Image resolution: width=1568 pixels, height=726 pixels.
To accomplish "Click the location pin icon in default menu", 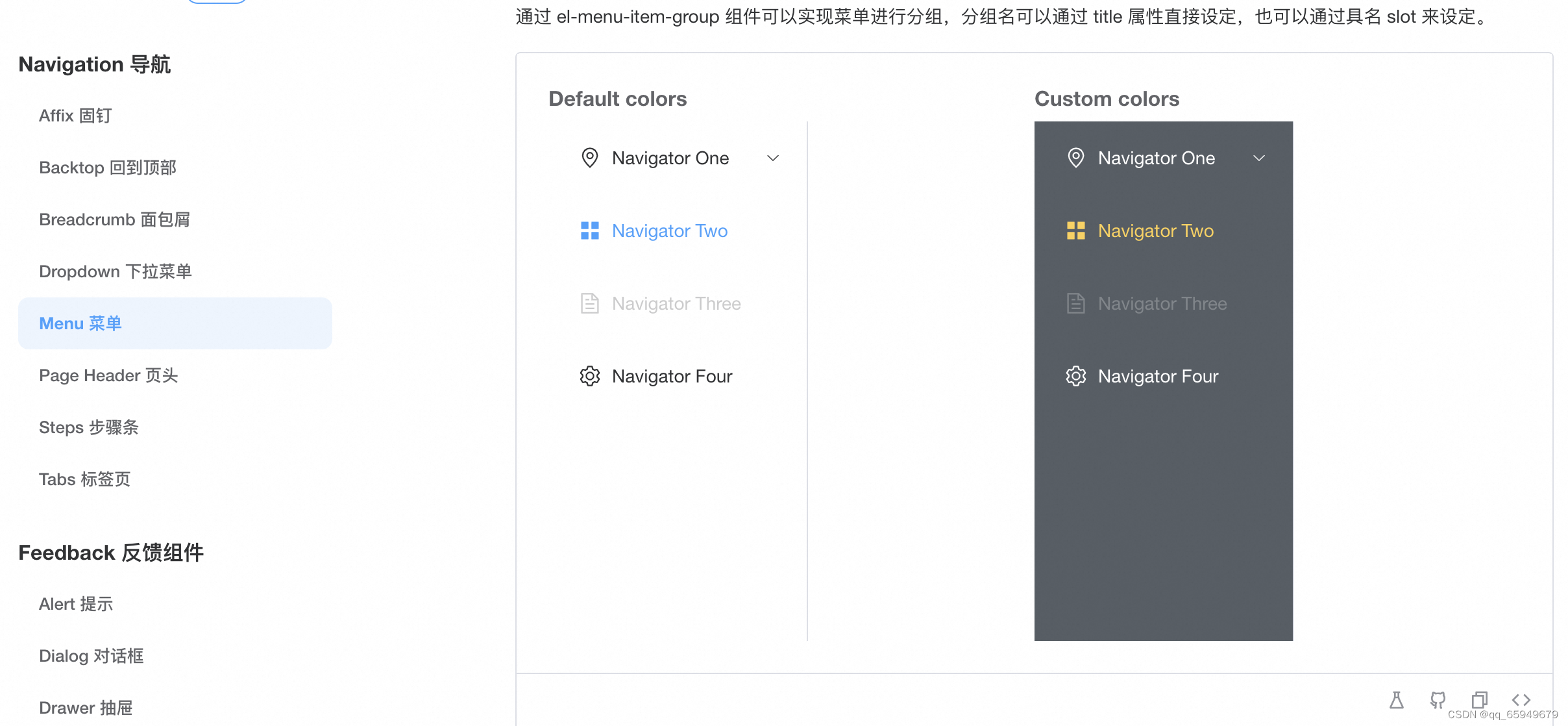I will pyautogui.click(x=589, y=158).
